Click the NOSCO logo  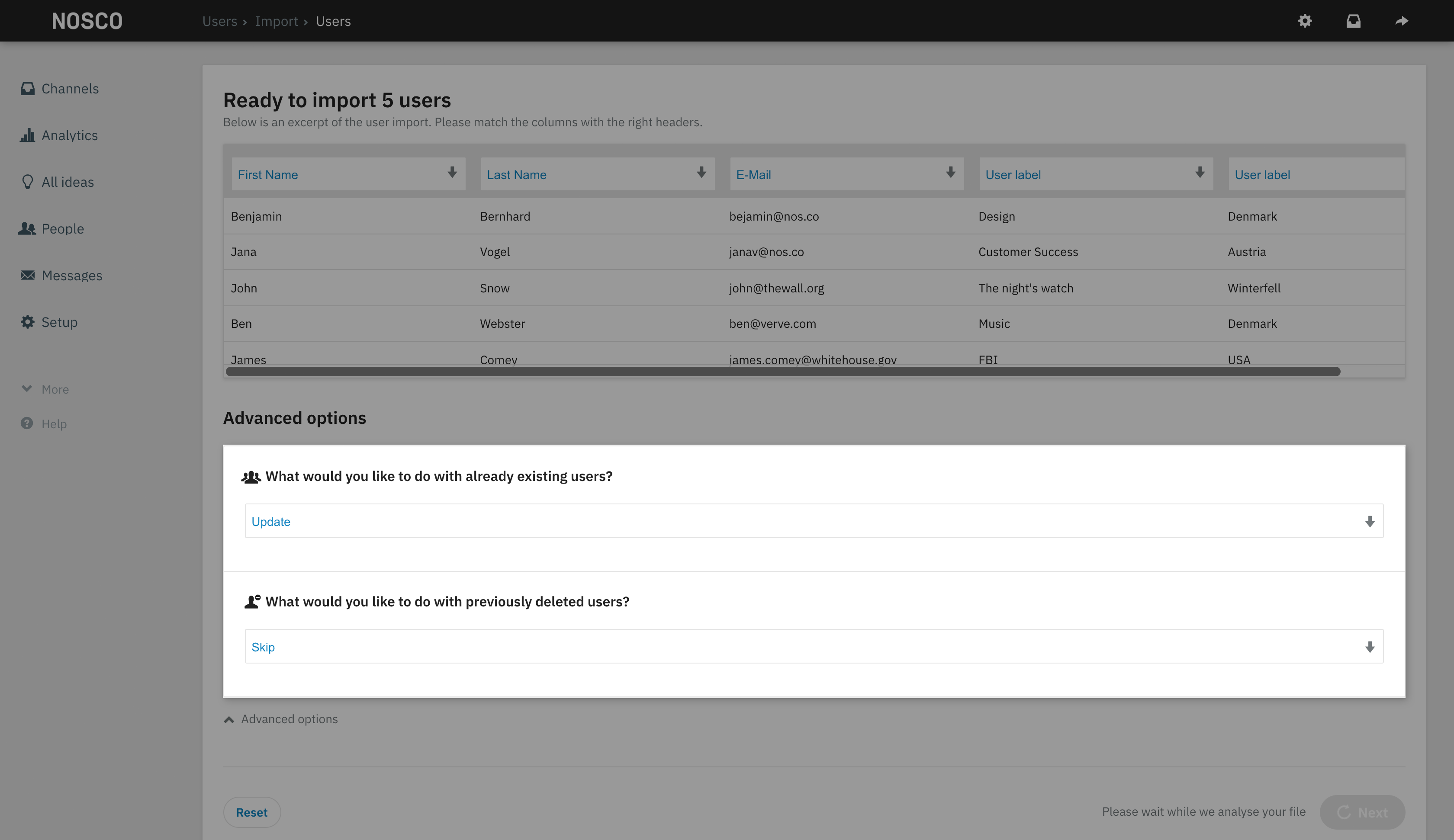(87, 21)
